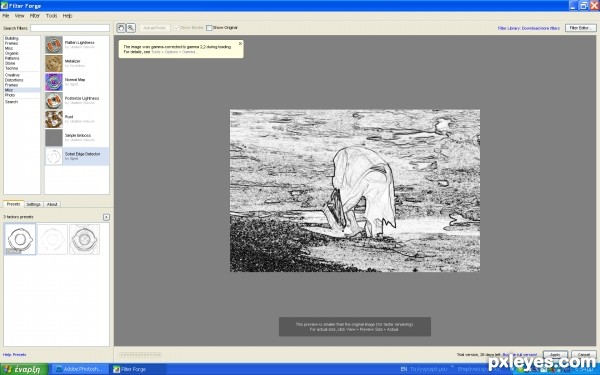
Task: Click the edge-detected preview image
Action: (x=355, y=191)
